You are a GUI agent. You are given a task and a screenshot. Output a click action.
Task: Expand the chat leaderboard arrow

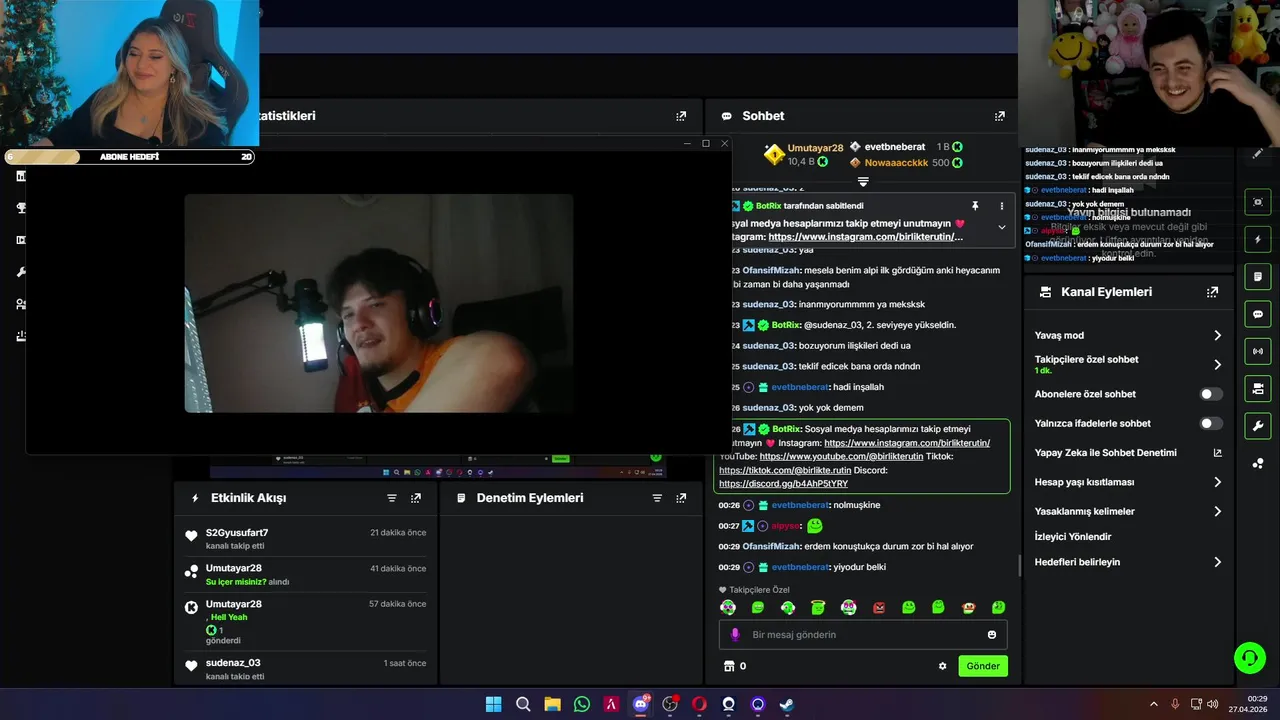pos(863,182)
